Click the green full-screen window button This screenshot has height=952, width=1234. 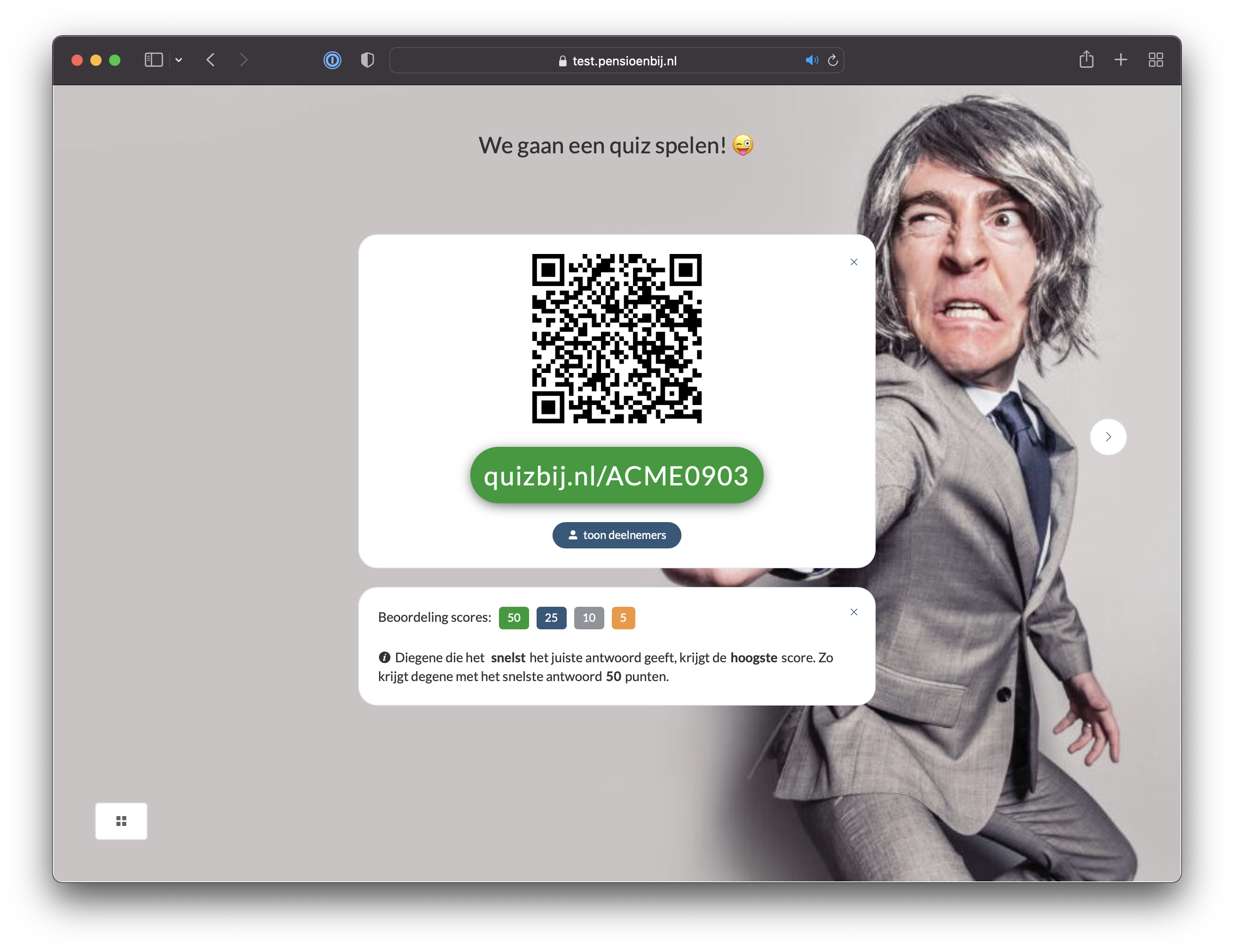point(115,60)
